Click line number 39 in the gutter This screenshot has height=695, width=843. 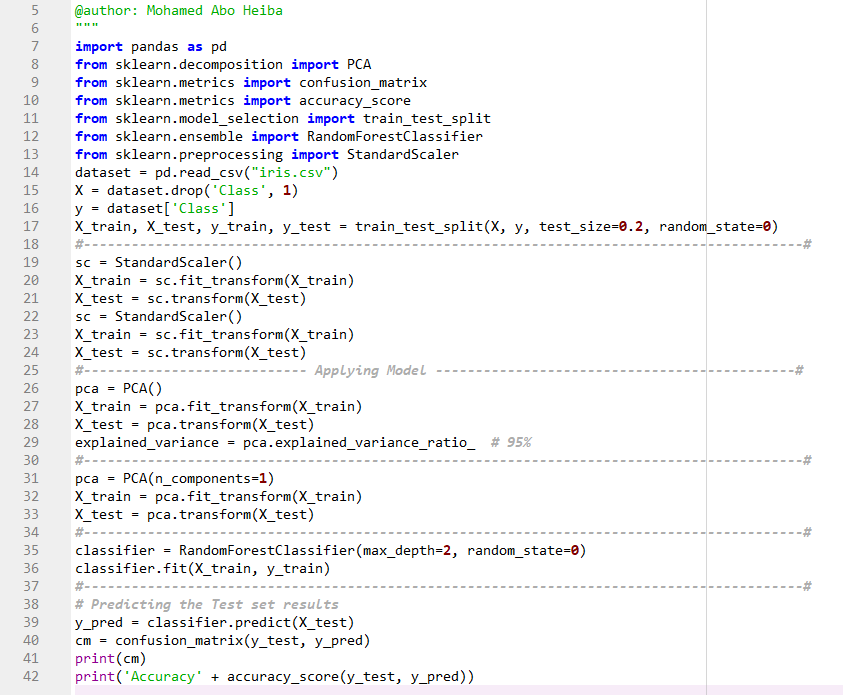31,622
